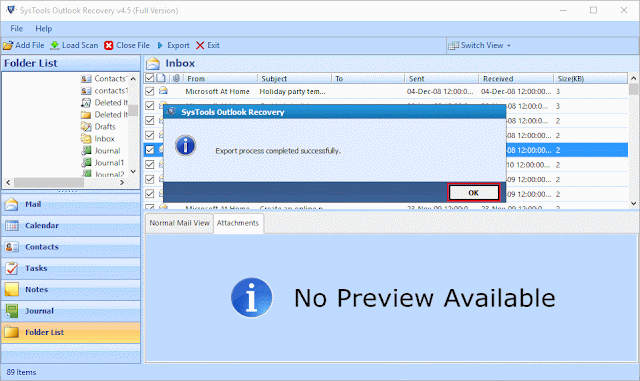Sort by the Size(KB) column header
The height and width of the screenshot is (381, 640).
590,78
